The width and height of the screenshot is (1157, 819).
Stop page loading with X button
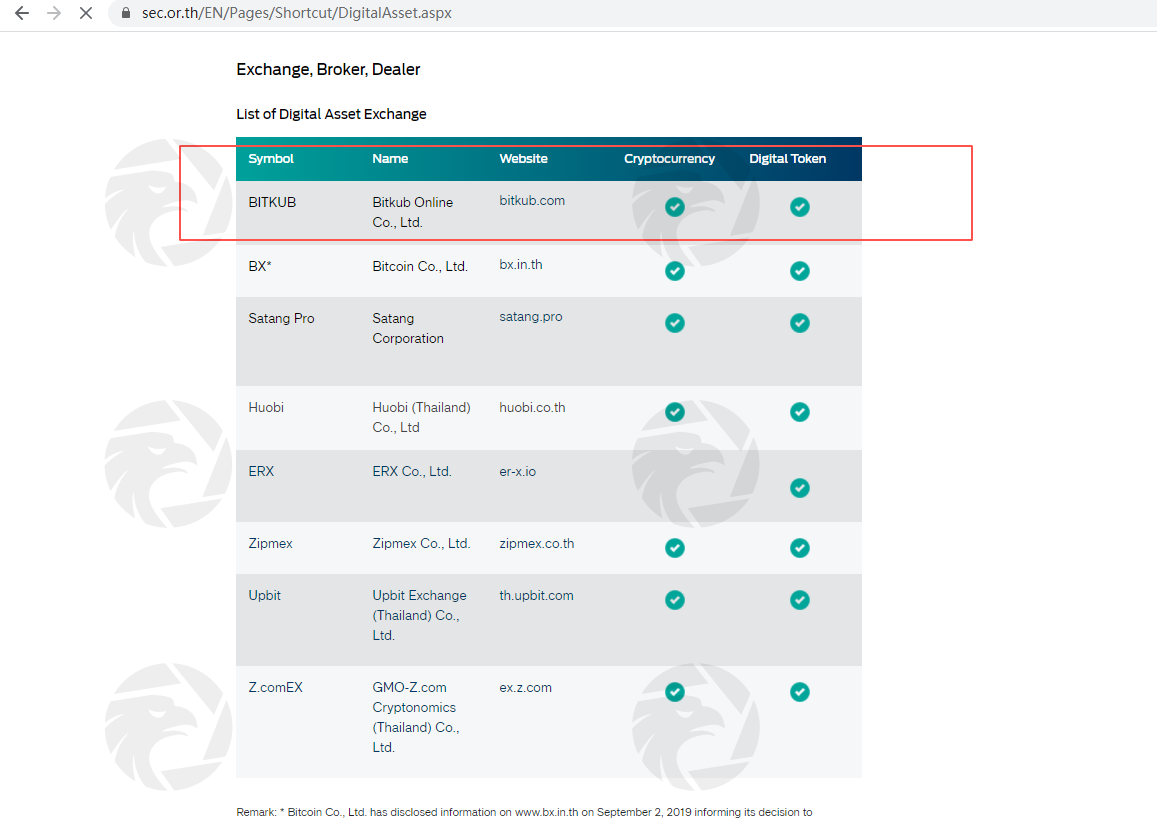coord(86,13)
